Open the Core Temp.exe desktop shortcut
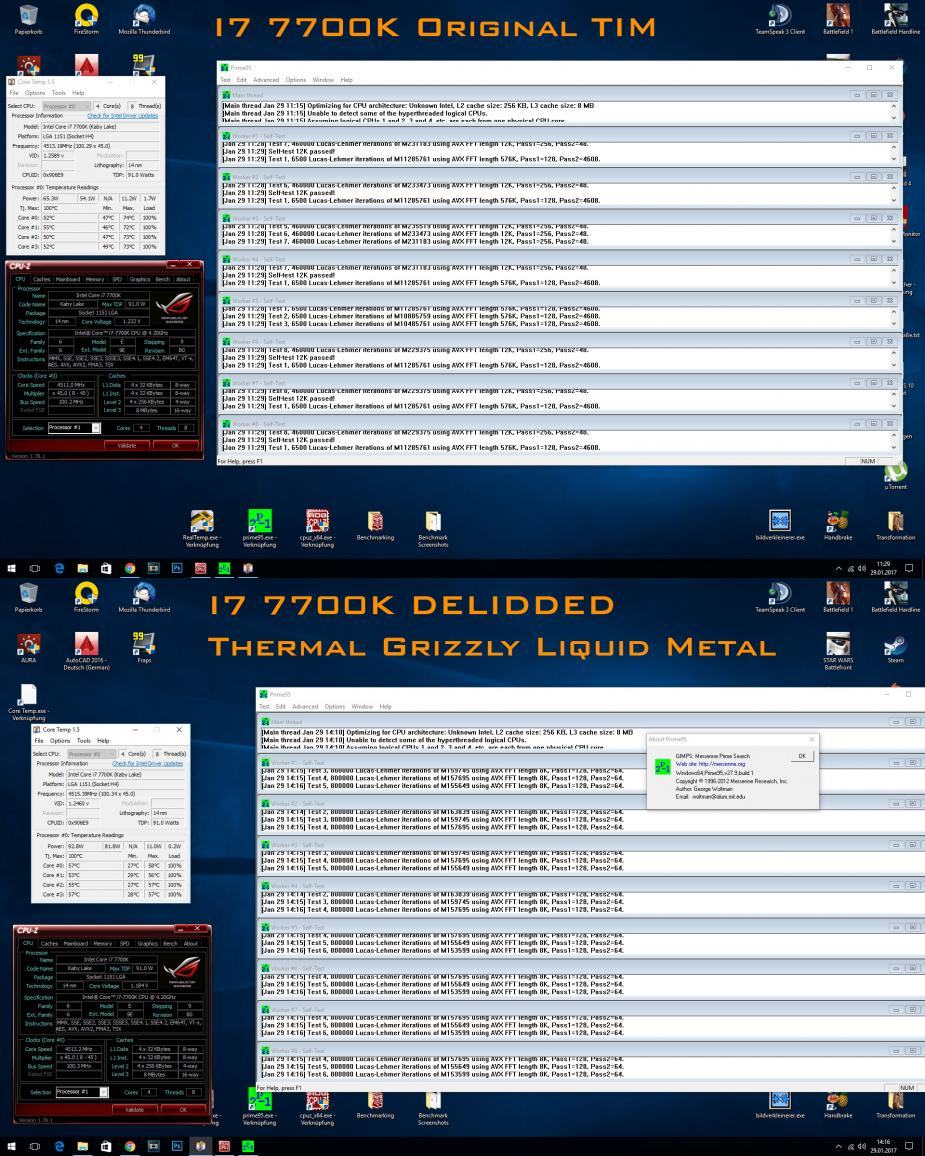This screenshot has height=1156, width=925. pos(28,701)
